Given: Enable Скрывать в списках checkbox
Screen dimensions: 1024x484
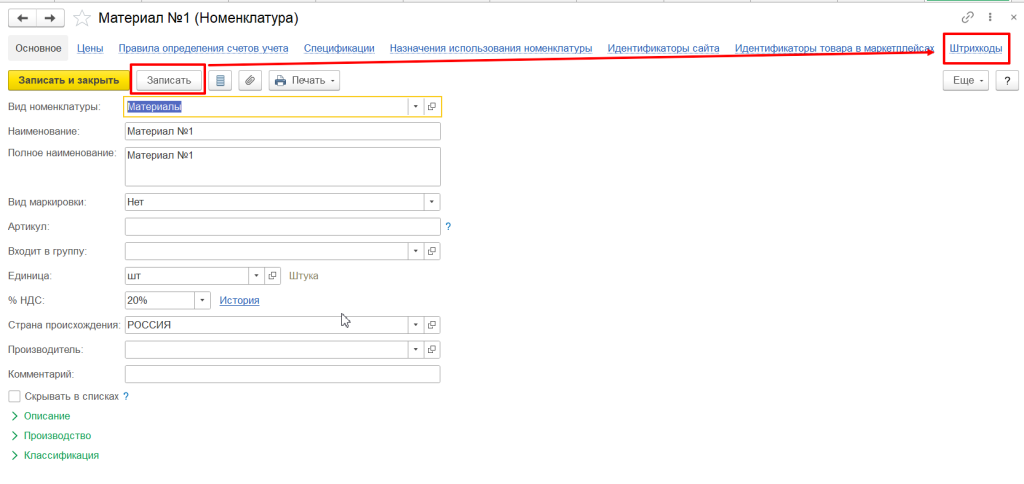Looking at the screenshot, I should (x=14, y=396).
